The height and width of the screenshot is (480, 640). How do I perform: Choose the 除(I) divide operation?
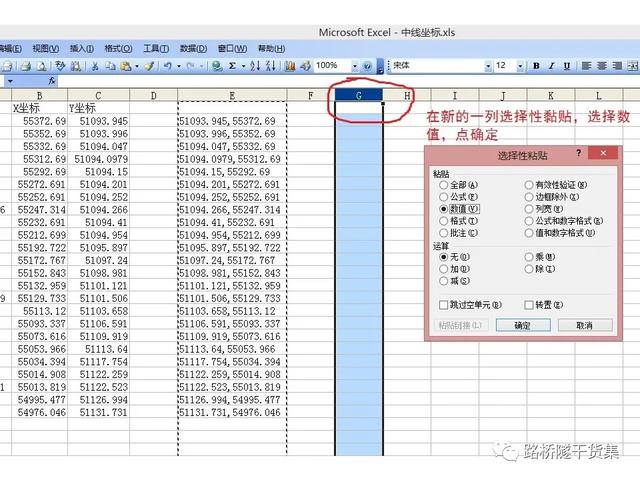pyautogui.click(x=540, y=269)
